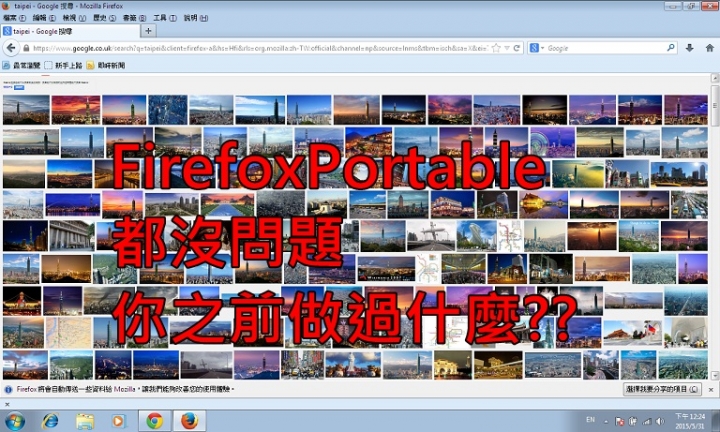Open the 書籤 (B) menu
This screenshot has height=432, width=720.
click(134, 18)
